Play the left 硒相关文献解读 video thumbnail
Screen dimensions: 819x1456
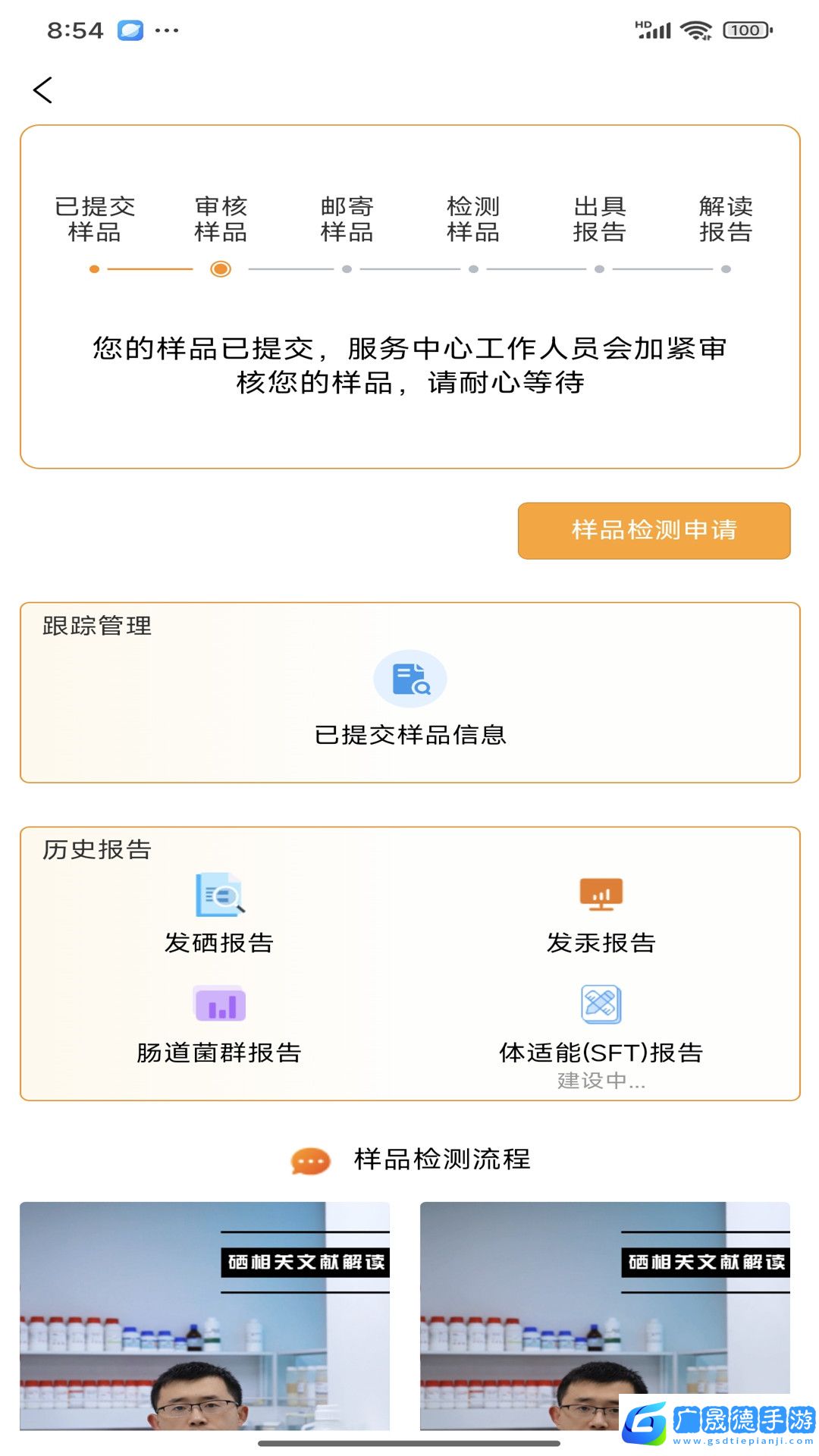coord(205,1316)
